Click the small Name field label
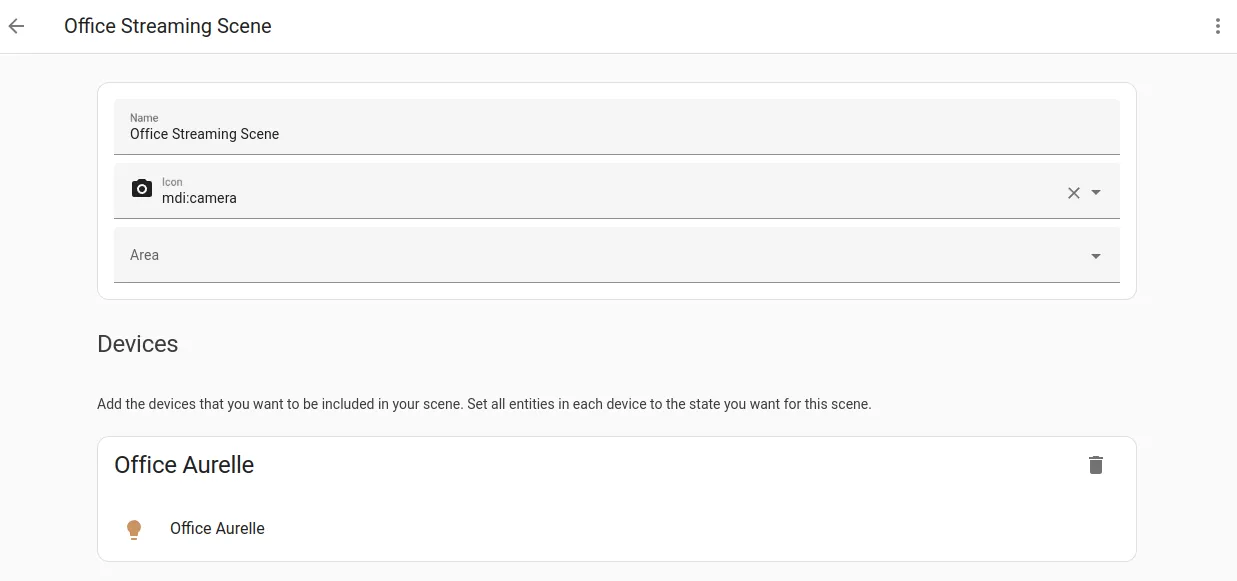This screenshot has width=1237, height=581. [144, 118]
